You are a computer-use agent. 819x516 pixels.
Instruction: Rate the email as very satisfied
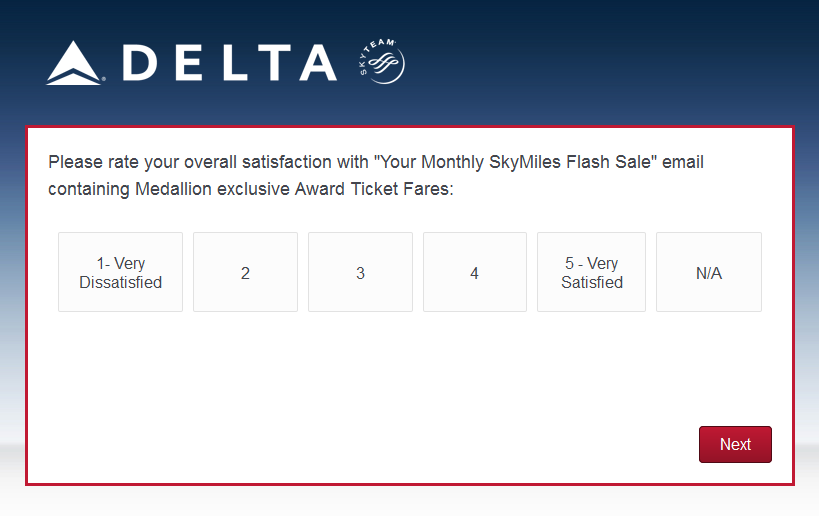591,272
